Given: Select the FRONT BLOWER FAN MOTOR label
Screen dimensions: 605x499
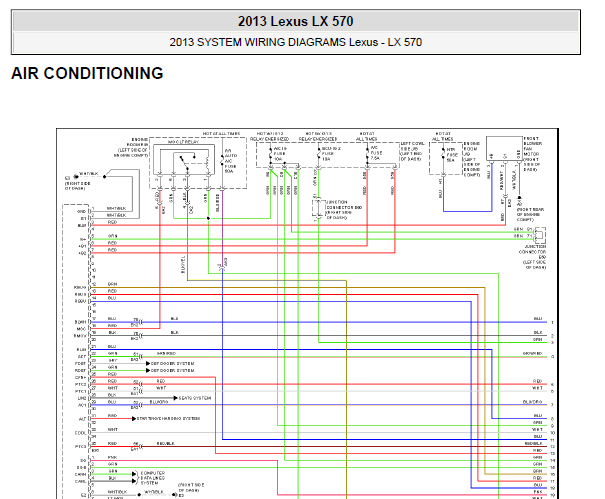Looking at the screenshot, I should 532,154.
